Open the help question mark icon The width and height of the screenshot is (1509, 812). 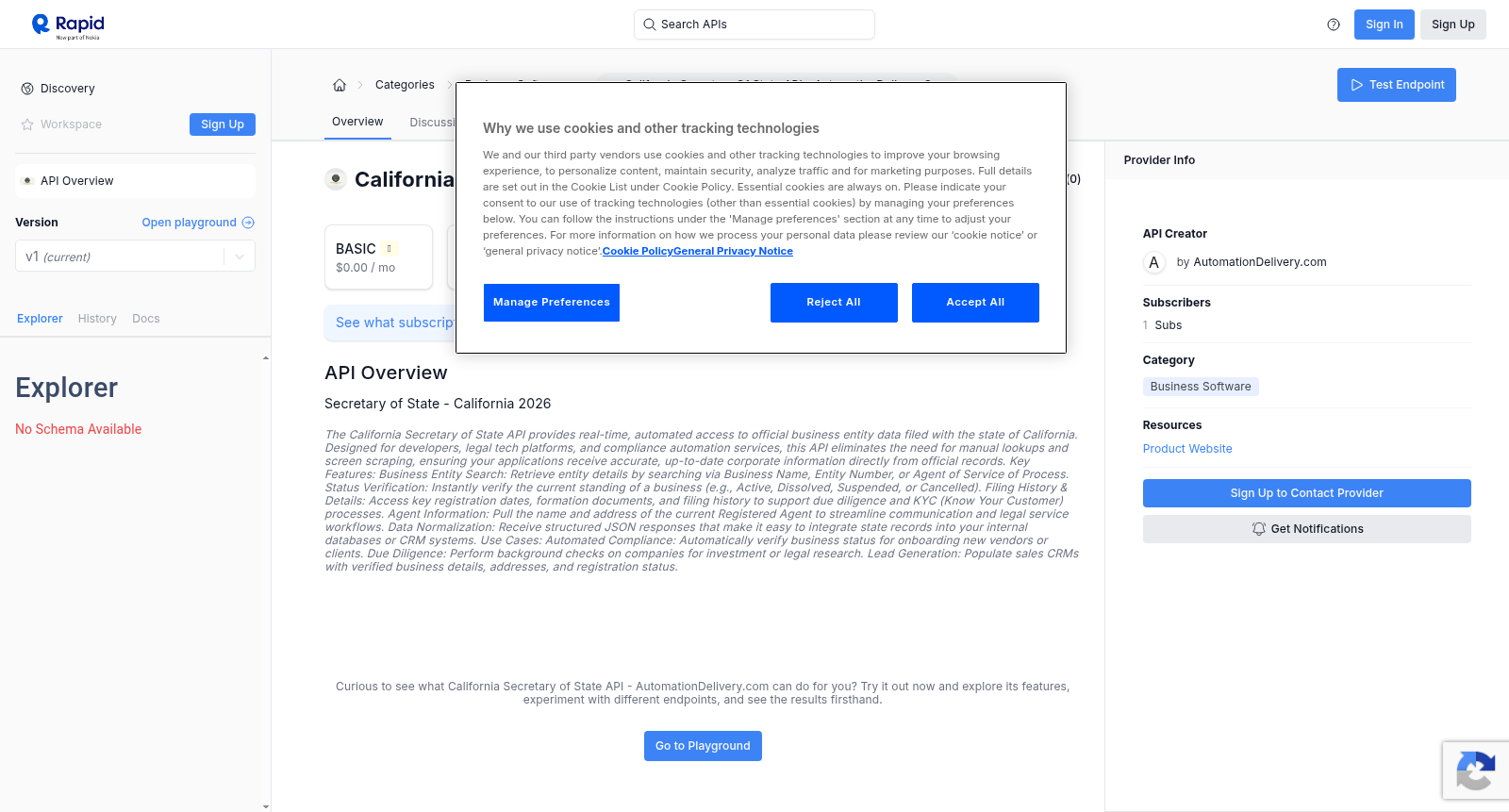tap(1334, 25)
